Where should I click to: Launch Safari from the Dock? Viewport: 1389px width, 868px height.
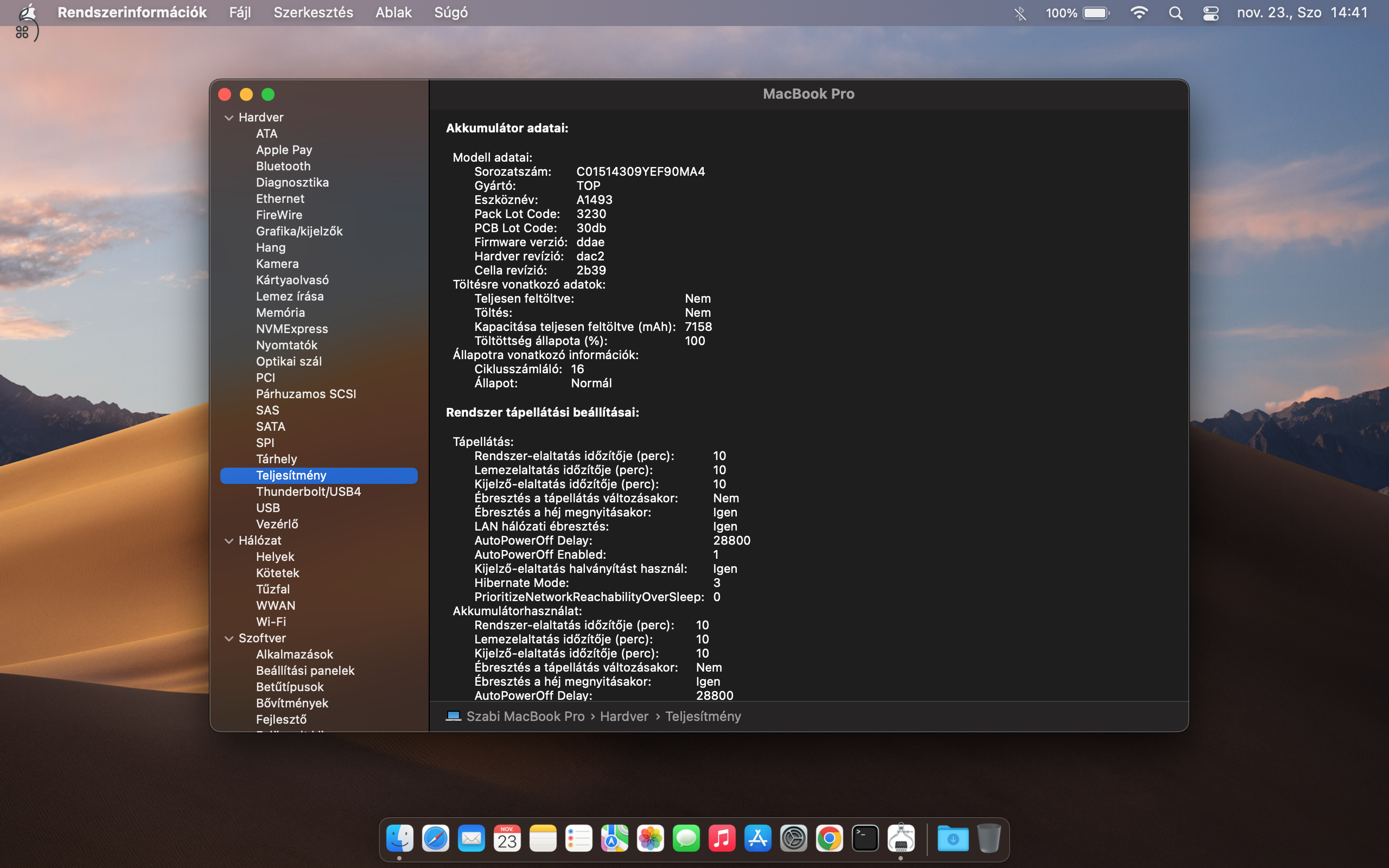tap(436, 839)
